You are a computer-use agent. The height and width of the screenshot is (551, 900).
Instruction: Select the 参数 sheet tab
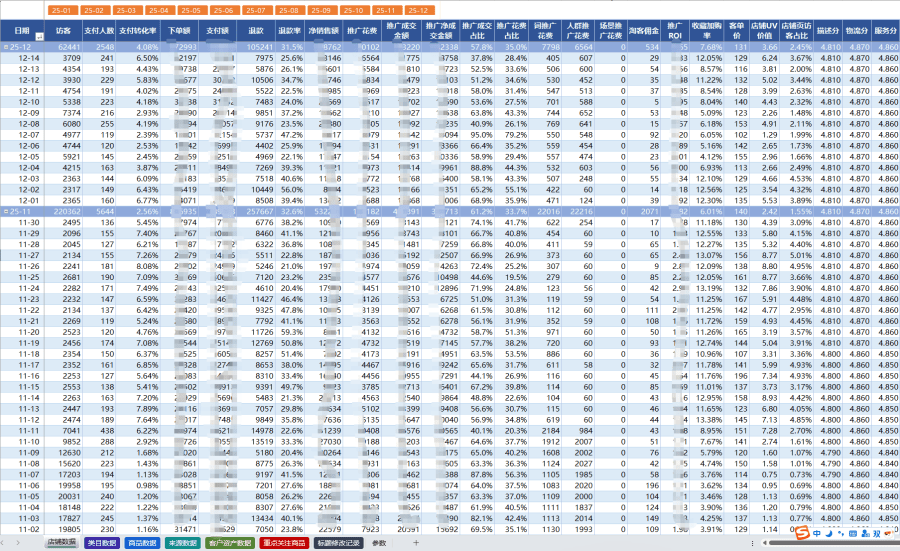(380, 543)
